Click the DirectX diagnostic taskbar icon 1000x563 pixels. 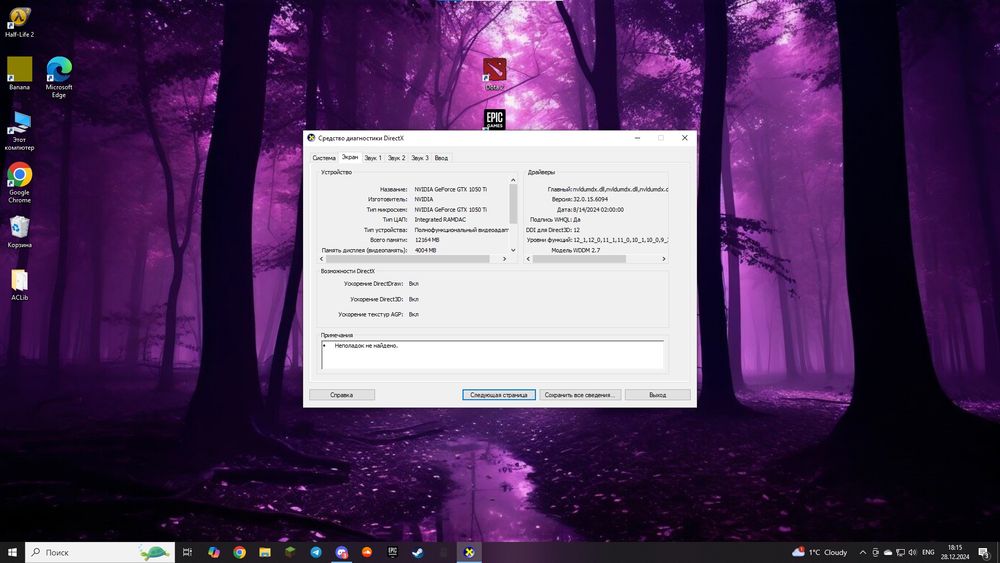tap(469, 552)
